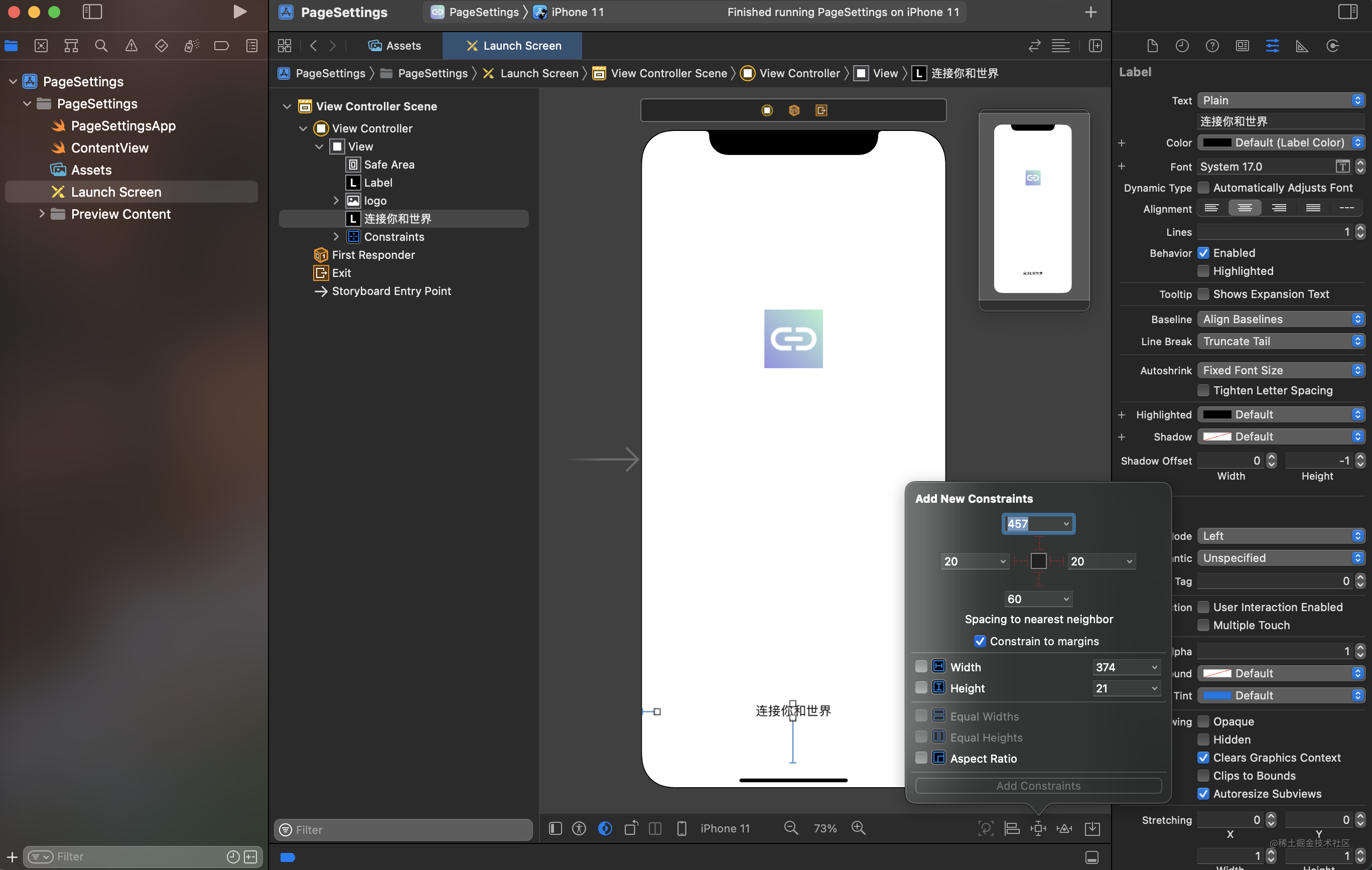Open the Breakpoint navigator icon
Viewport: 1372px width, 870px height.
click(x=221, y=46)
